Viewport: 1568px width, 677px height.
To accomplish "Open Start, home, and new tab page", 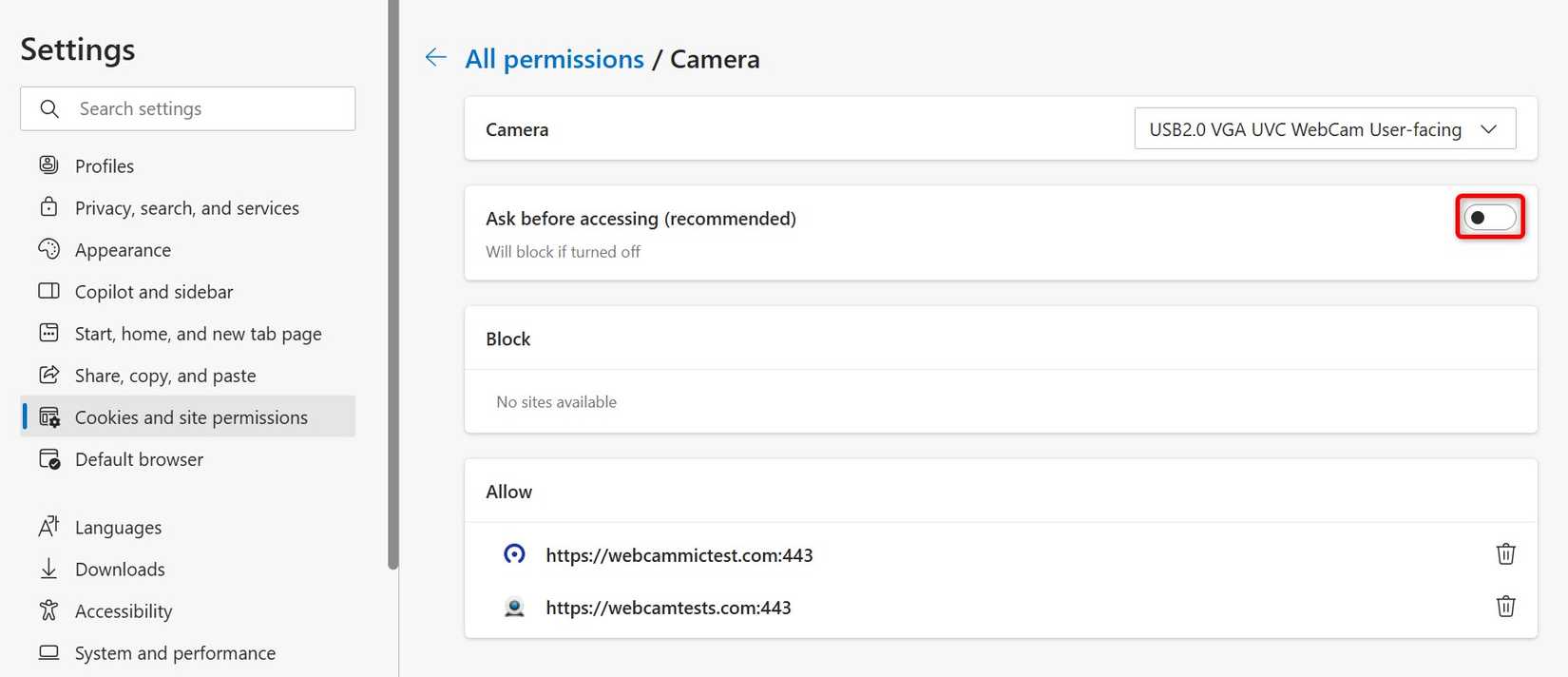I will coord(198,334).
